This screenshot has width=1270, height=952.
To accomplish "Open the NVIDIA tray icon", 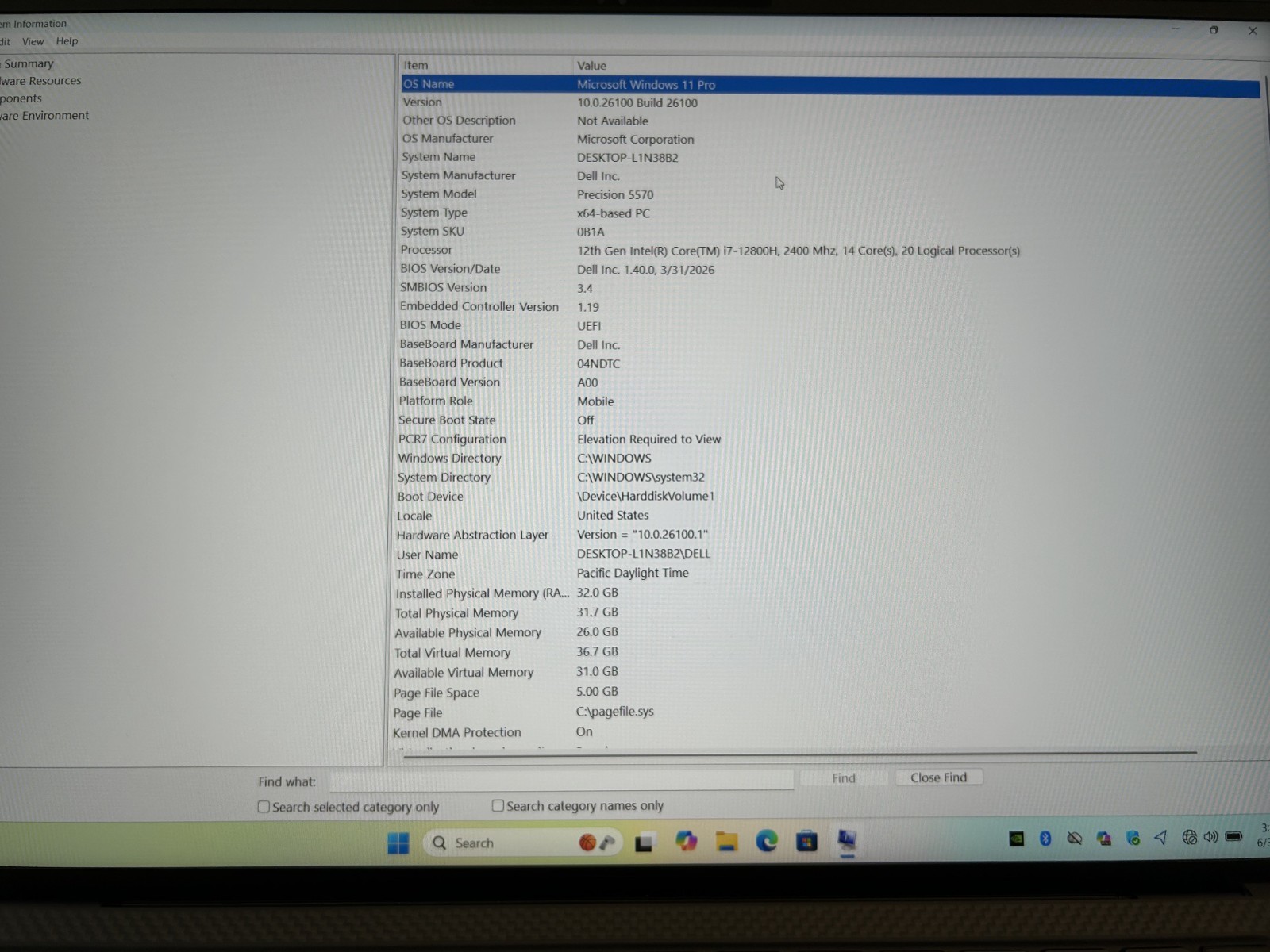I will point(1016,839).
